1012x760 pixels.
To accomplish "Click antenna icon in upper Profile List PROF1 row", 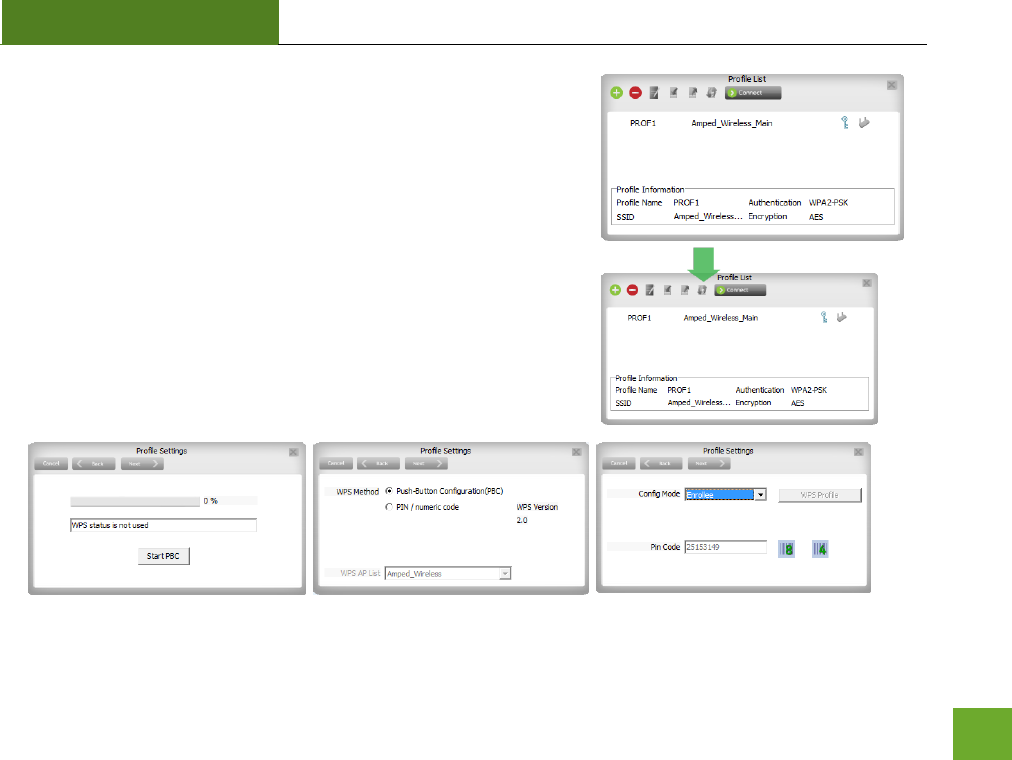I will [x=864, y=123].
